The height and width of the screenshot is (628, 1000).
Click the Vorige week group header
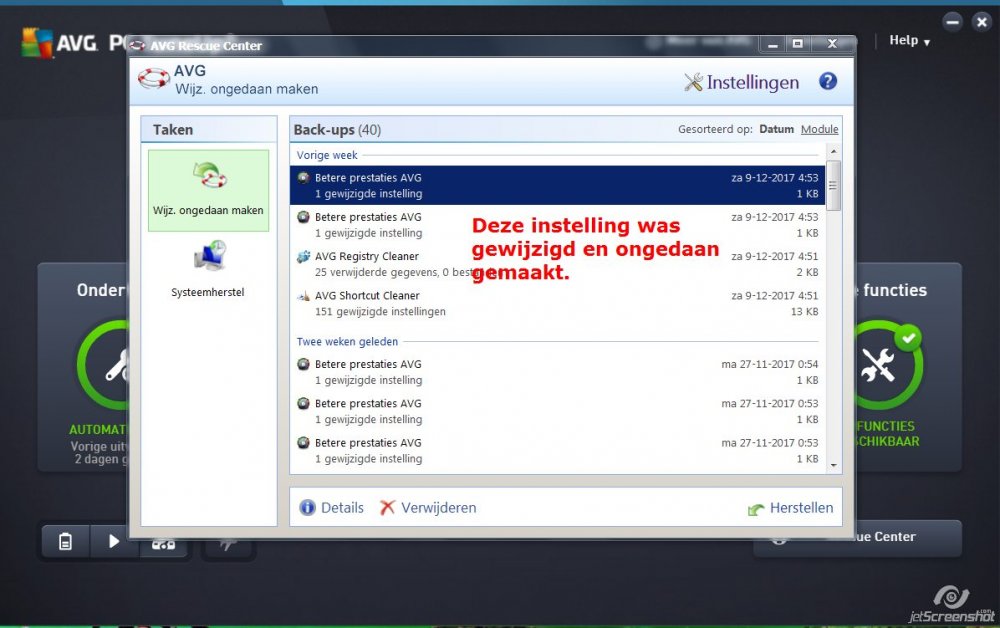(x=327, y=155)
